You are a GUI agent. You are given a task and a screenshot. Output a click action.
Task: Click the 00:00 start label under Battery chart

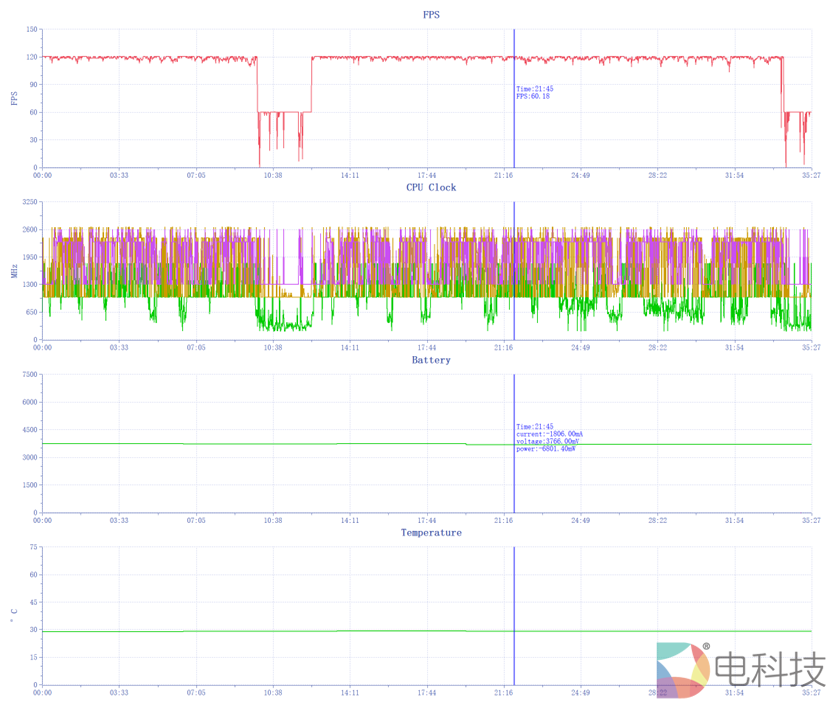(x=42, y=520)
